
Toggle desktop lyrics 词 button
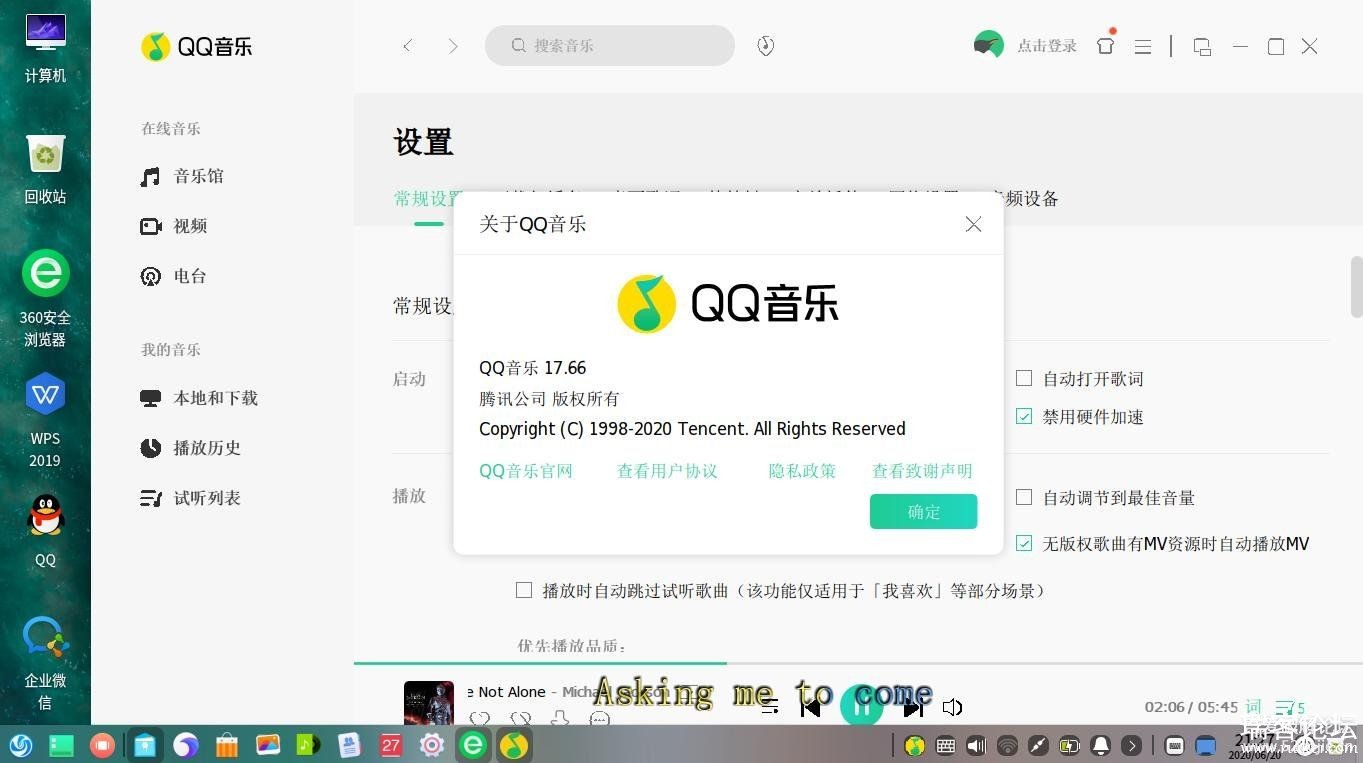[1253, 707]
